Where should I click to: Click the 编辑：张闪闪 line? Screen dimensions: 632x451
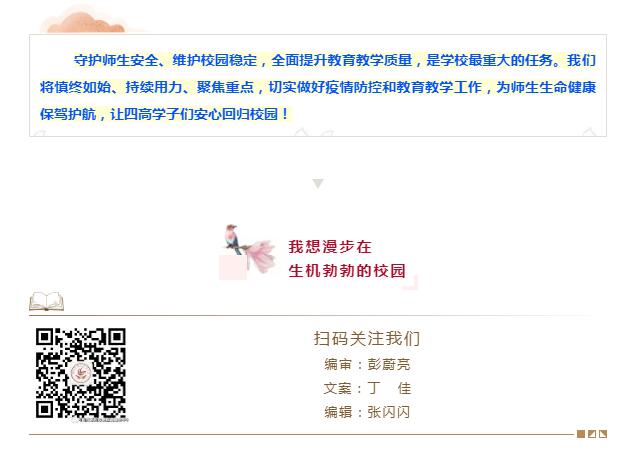367,412
